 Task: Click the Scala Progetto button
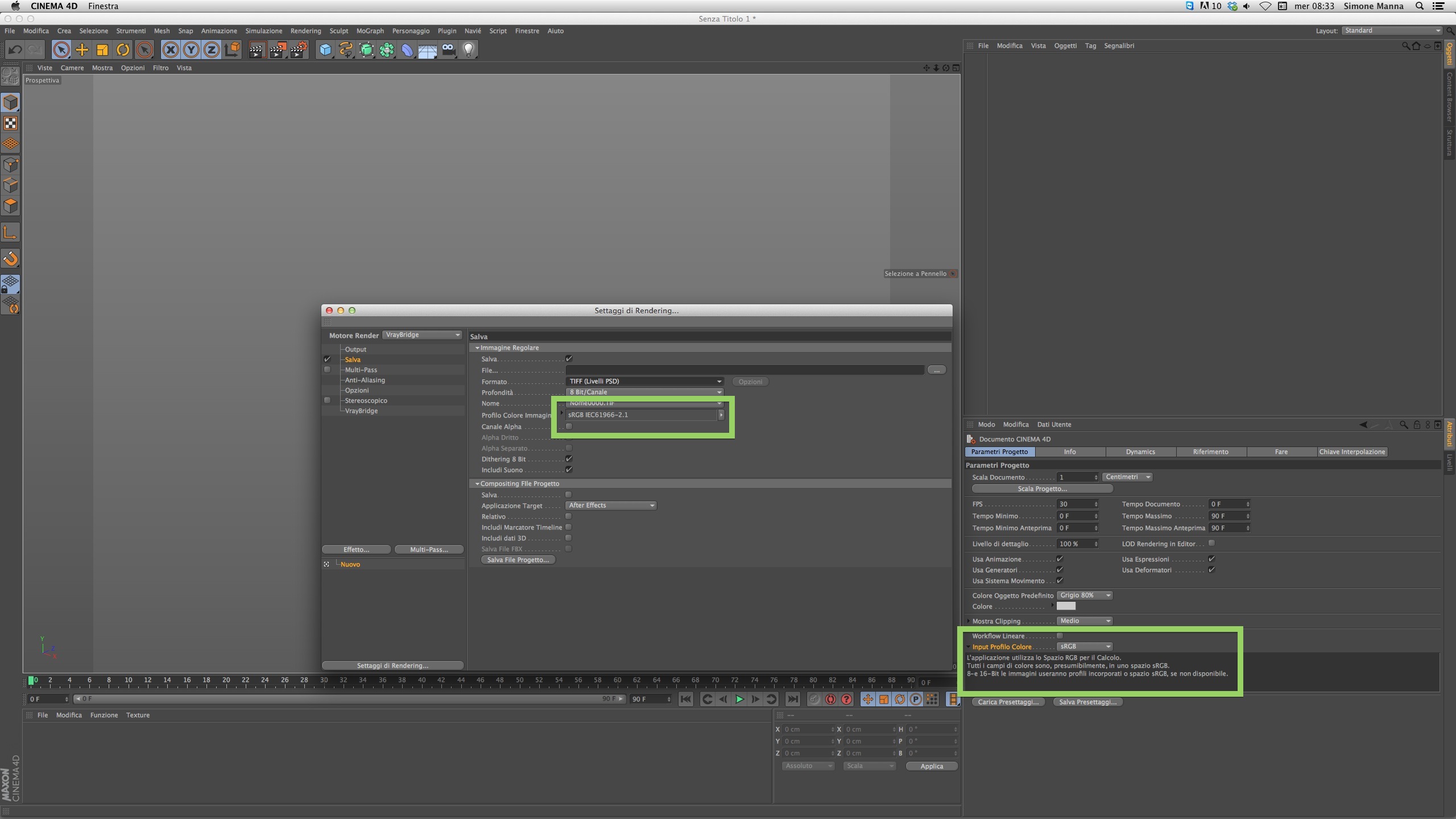click(x=1042, y=489)
